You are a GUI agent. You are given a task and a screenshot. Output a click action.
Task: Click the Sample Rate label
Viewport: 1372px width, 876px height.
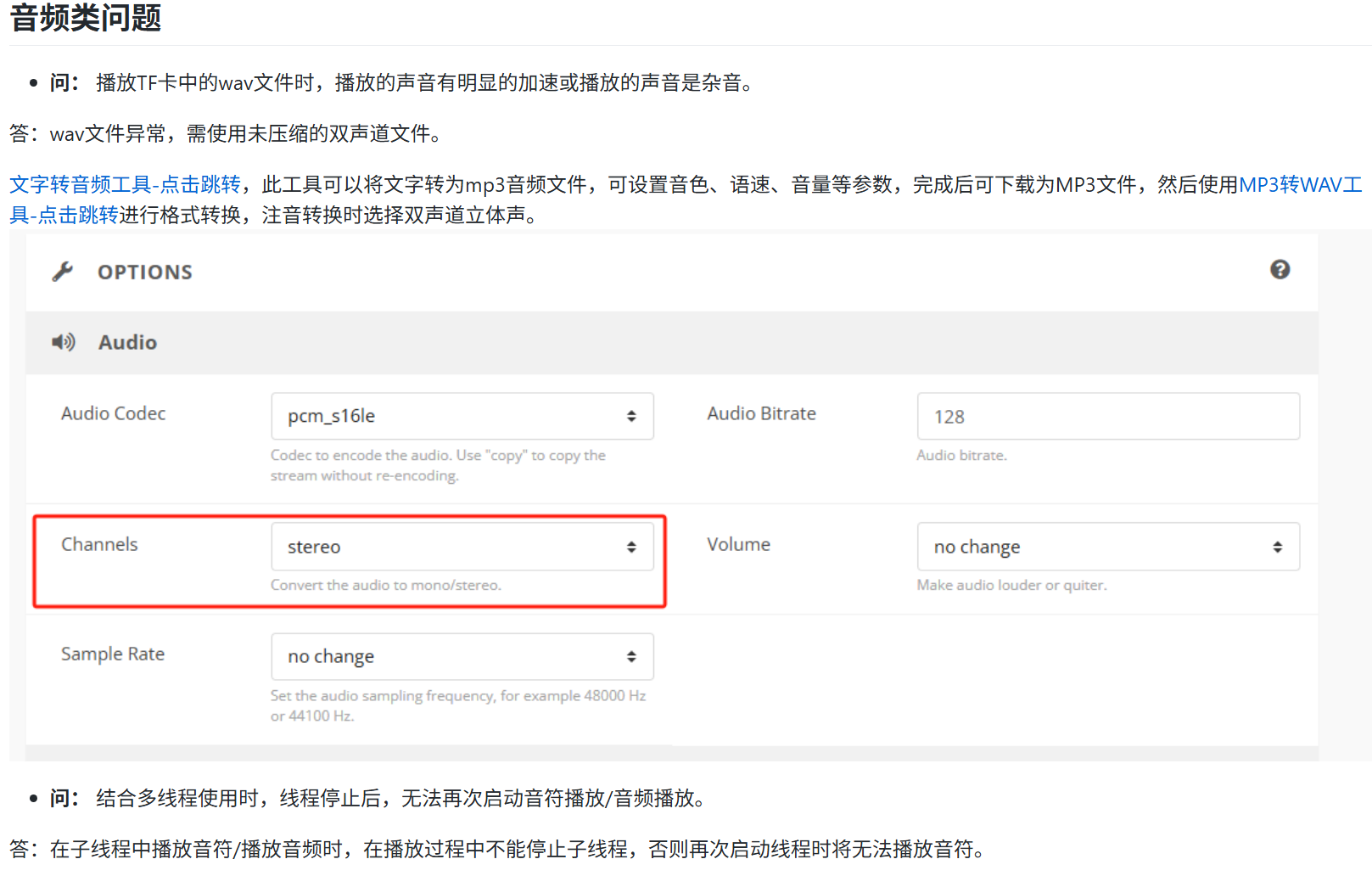[113, 654]
